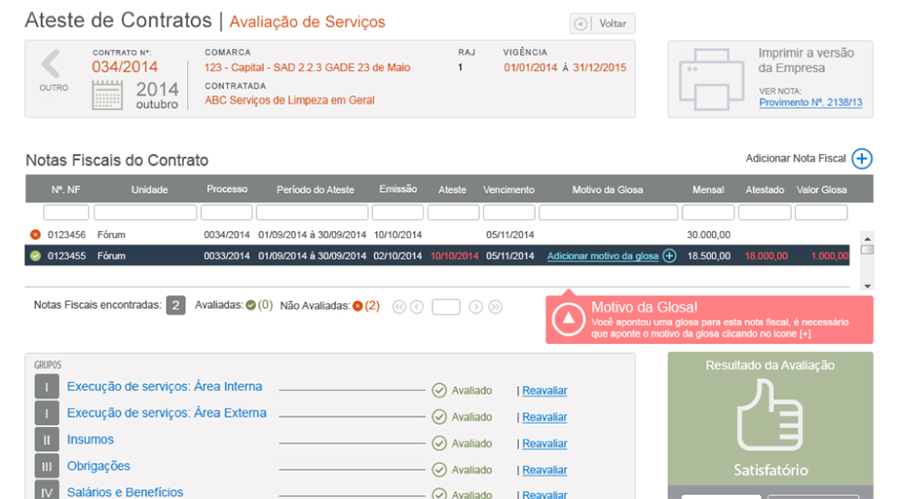Image resolution: width=900 pixels, height=499 pixels.
Task: Click the plus icon beside Adicionar motivo da glosa
Action: tap(669, 256)
